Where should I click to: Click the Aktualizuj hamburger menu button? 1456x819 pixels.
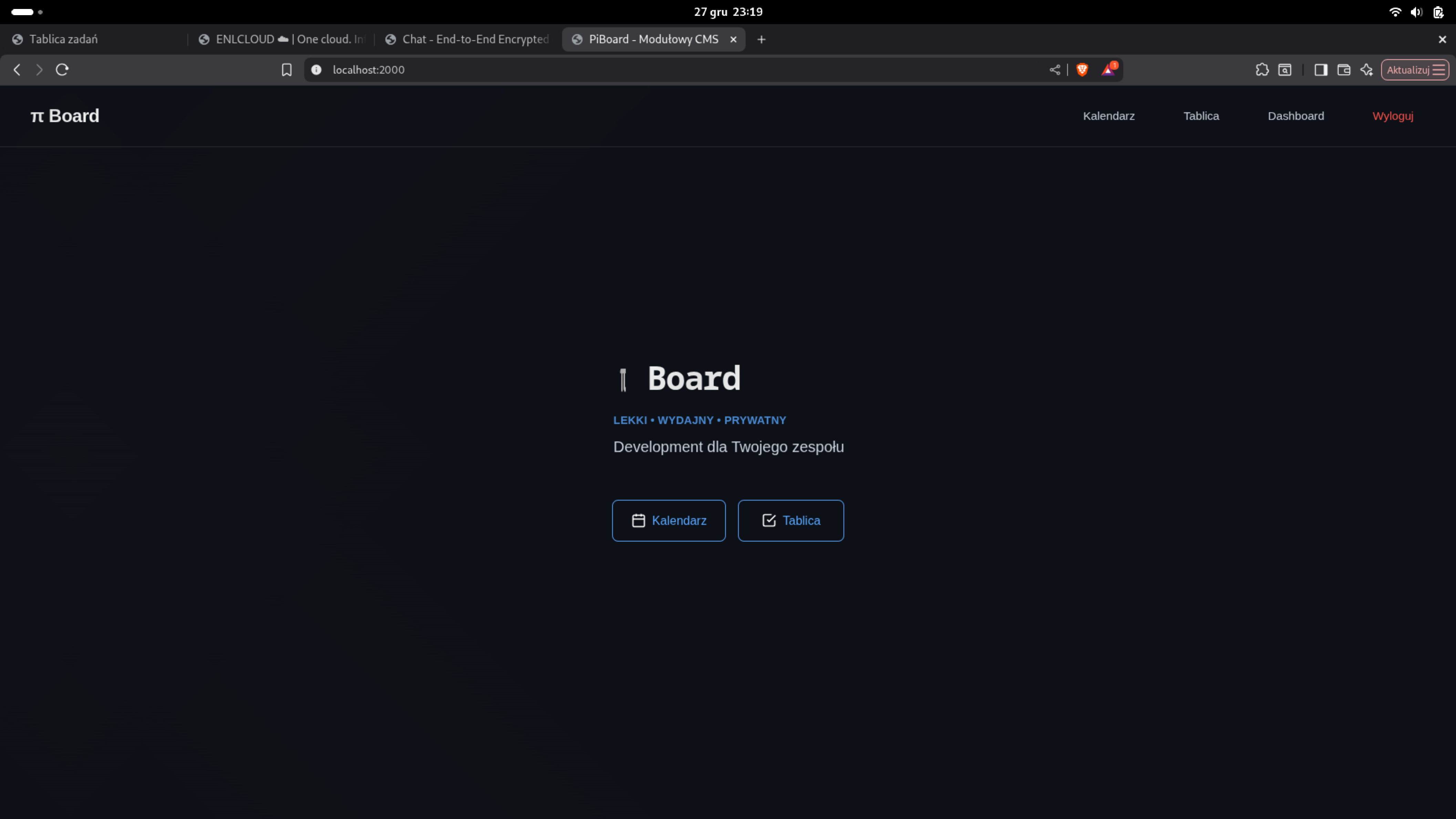1415,70
